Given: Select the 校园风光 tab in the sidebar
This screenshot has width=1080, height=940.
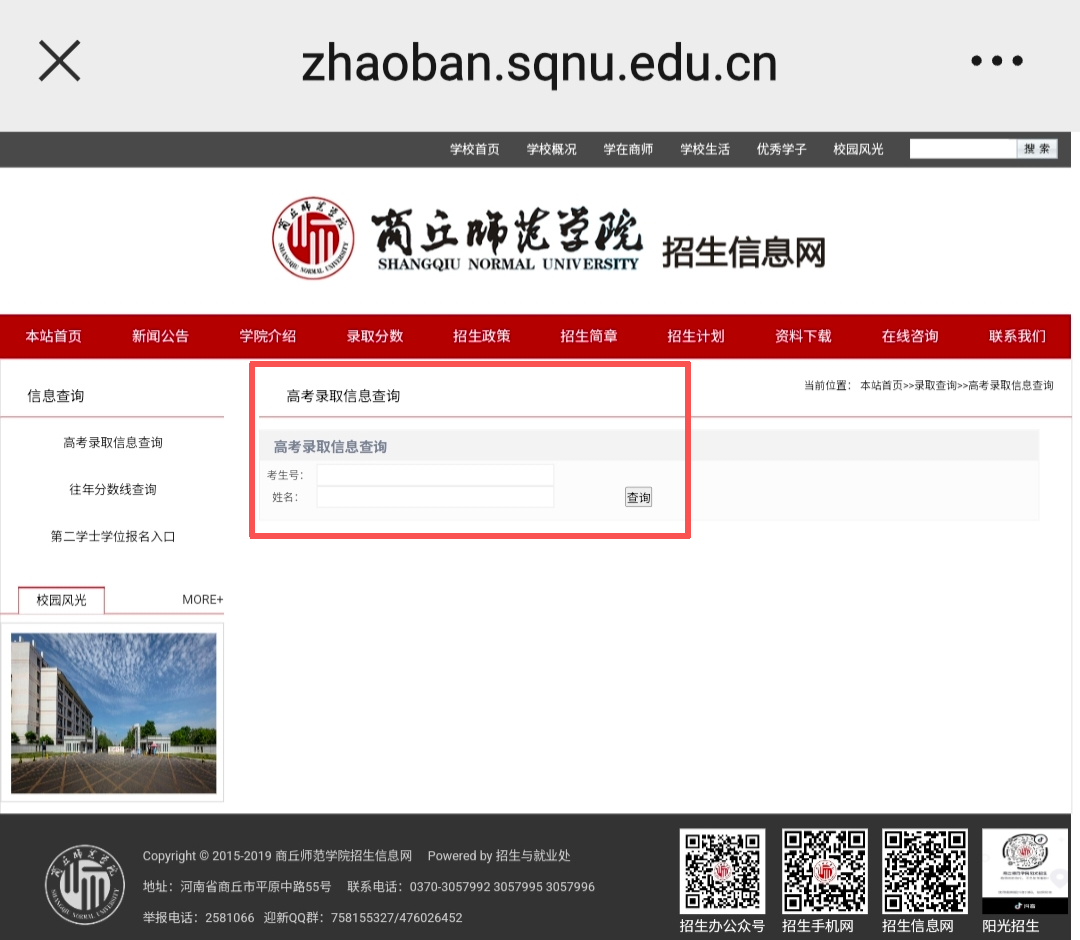Looking at the screenshot, I should 61,600.
